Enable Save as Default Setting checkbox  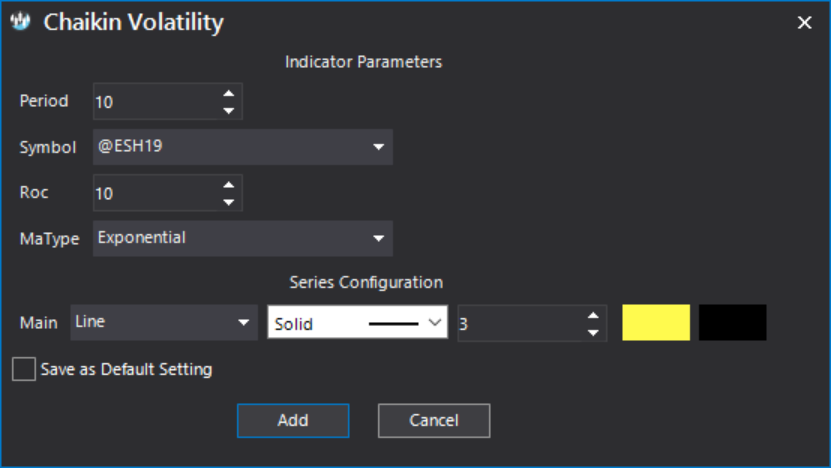coord(24,369)
